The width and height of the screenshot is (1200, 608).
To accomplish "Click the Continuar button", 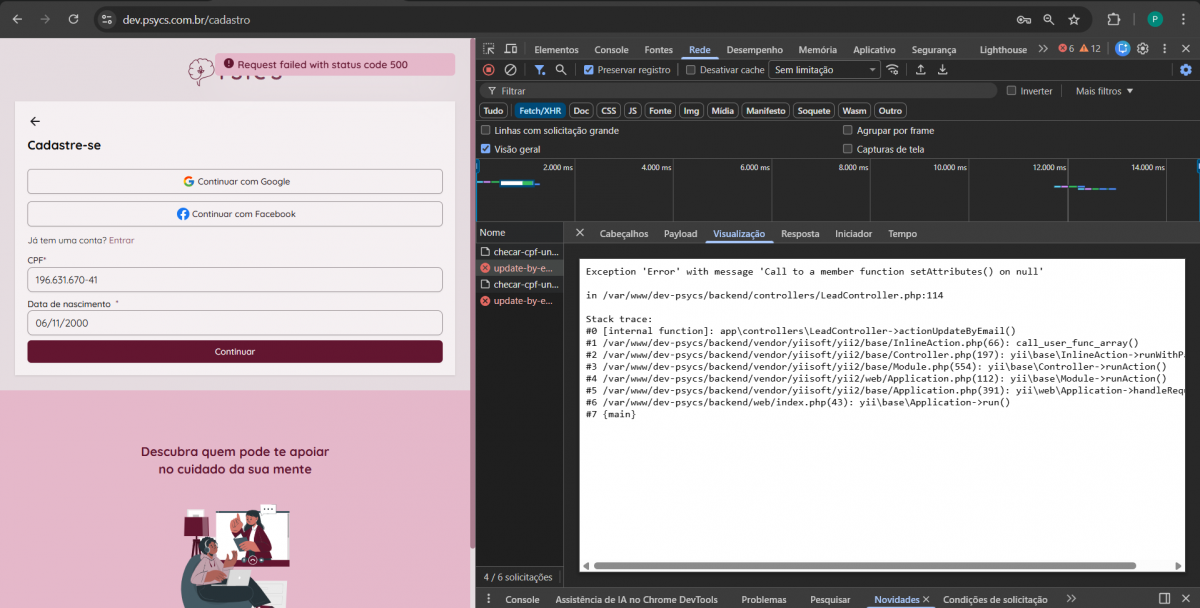I will [x=235, y=352].
